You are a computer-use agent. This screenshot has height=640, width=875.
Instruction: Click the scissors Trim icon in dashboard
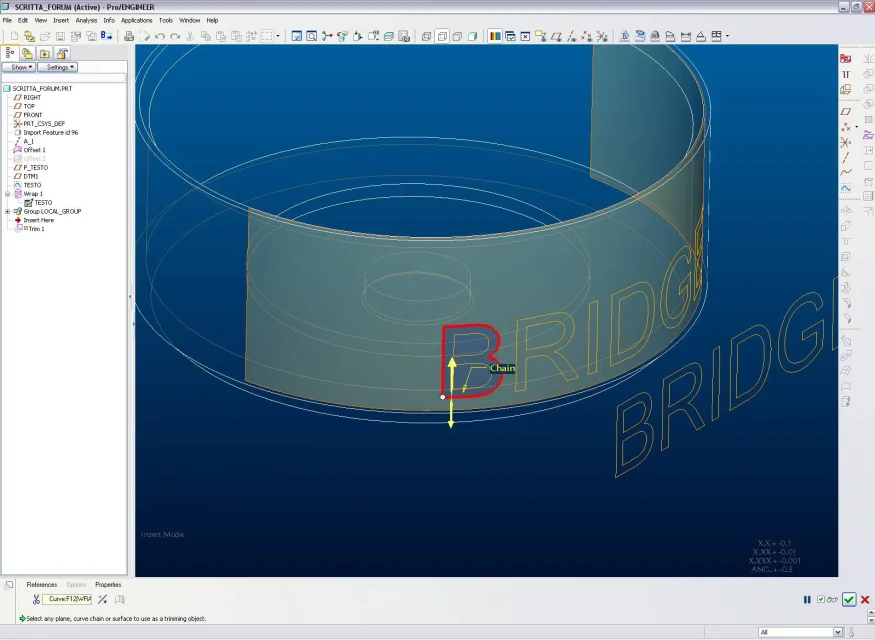point(36,599)
